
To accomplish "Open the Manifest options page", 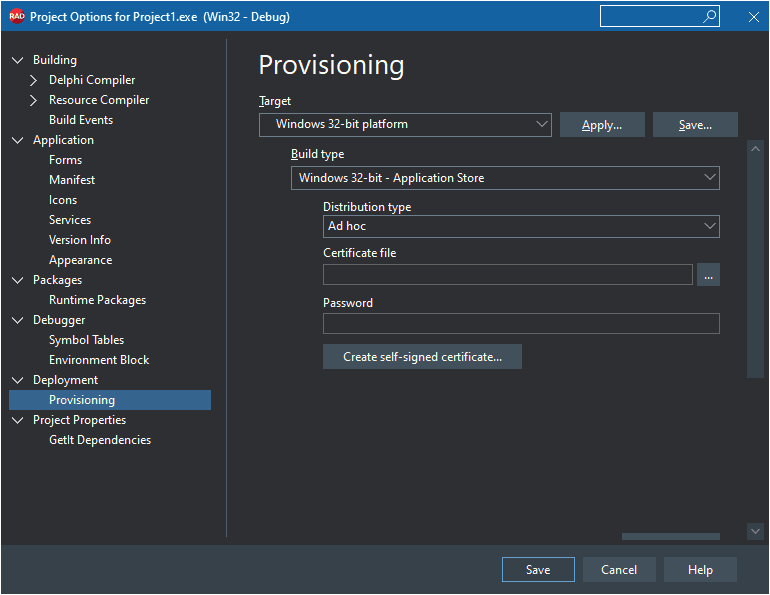I will tap(72, 180).
